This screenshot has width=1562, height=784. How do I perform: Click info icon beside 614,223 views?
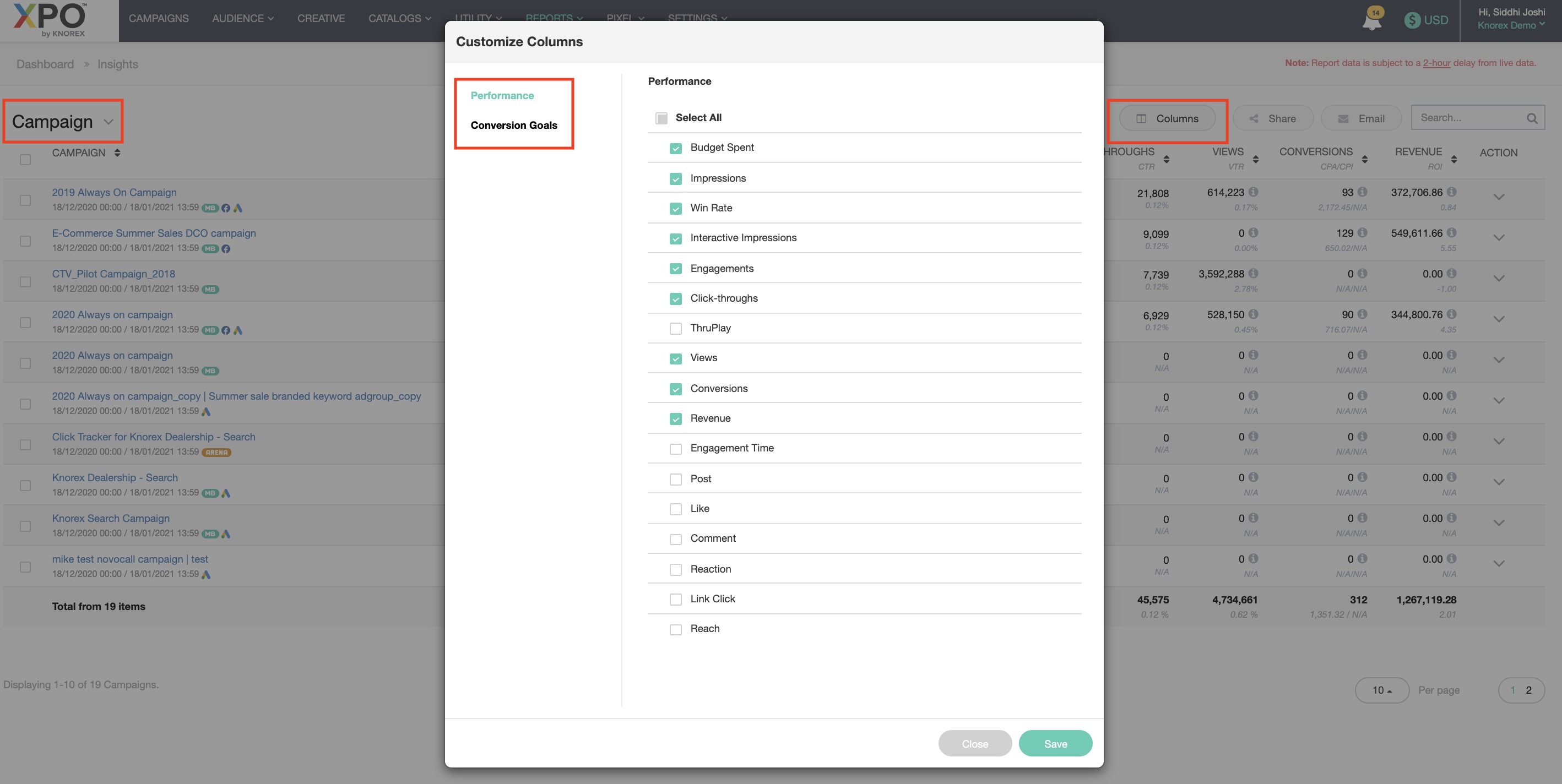(1254, 192)
